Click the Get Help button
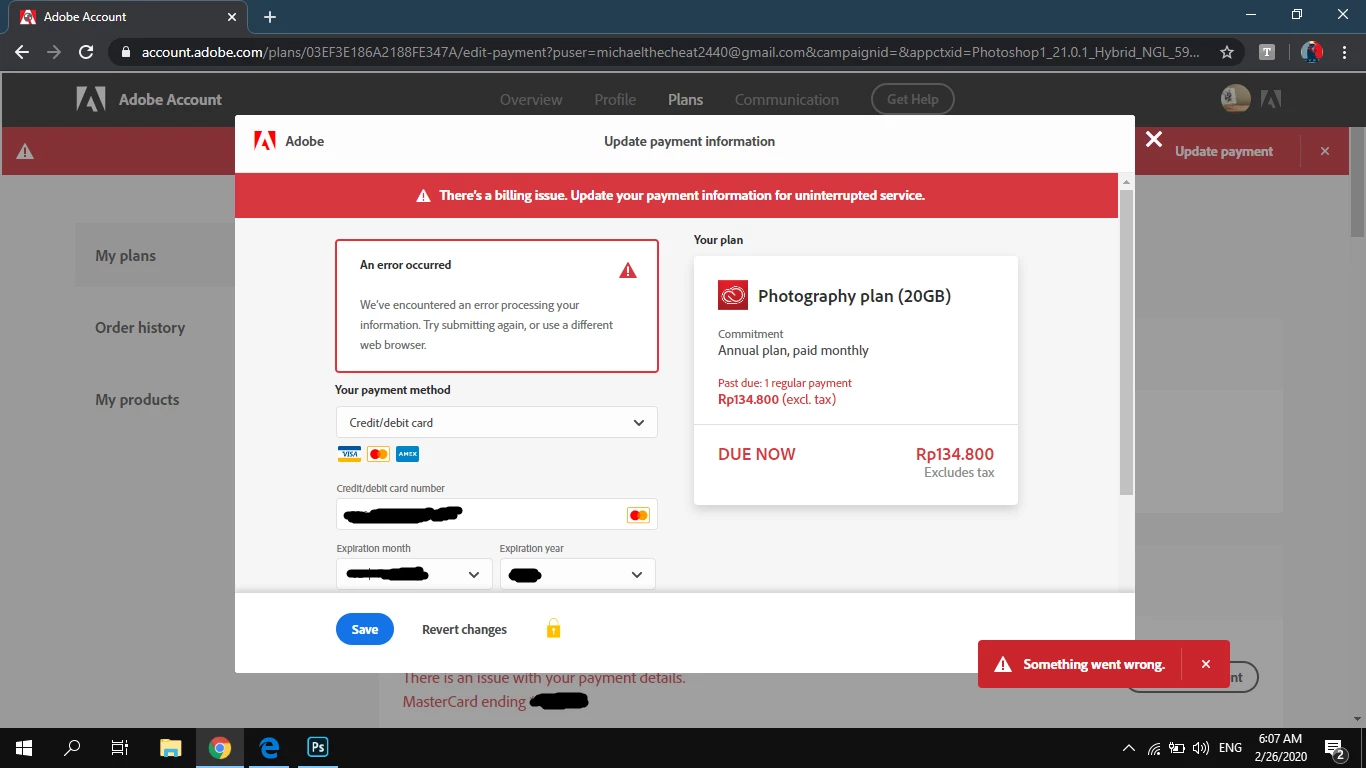Screen dimensions: 1366x768 (x=913, y=99)
